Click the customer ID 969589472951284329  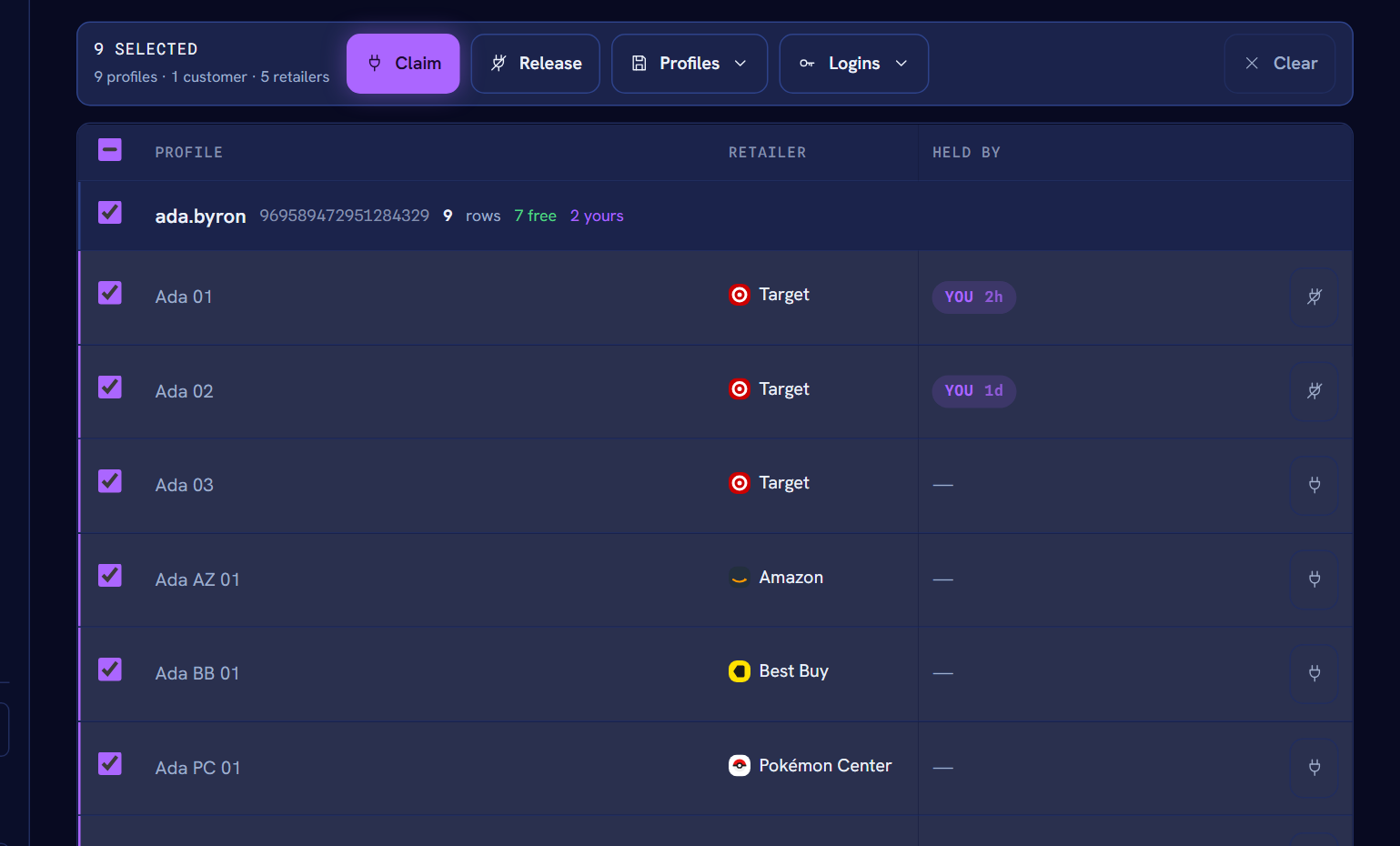click(345, 216)
